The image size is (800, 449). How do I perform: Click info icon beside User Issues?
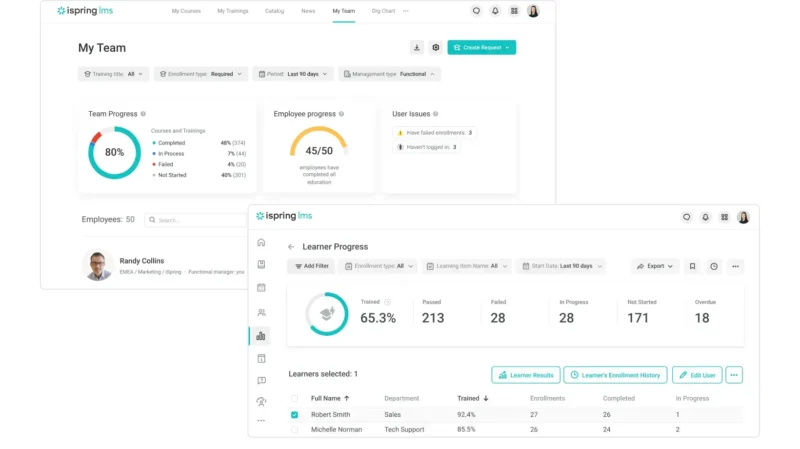(x=436, y=114)
